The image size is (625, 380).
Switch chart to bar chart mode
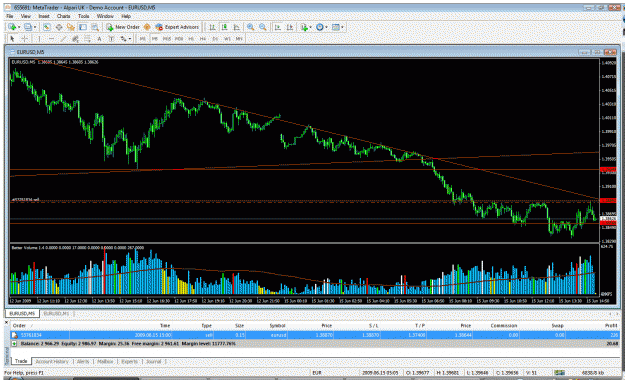point(212,27)
